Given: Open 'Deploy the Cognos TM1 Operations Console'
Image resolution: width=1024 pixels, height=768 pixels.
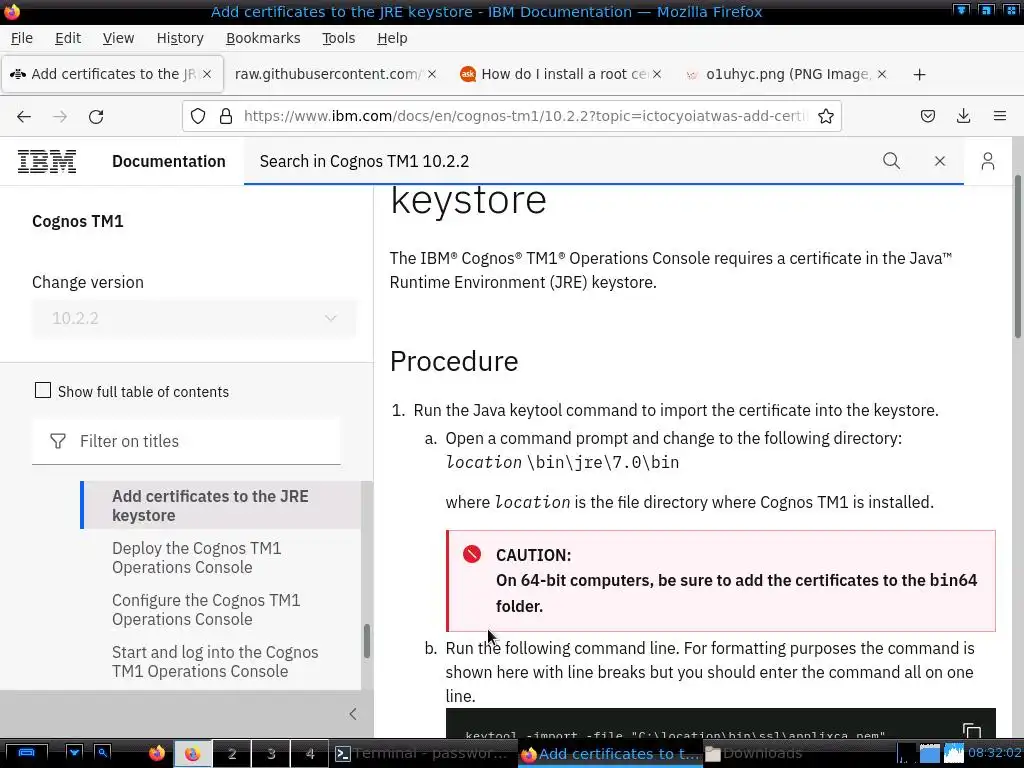Looking at the screenshot, I should coord(197,558).
